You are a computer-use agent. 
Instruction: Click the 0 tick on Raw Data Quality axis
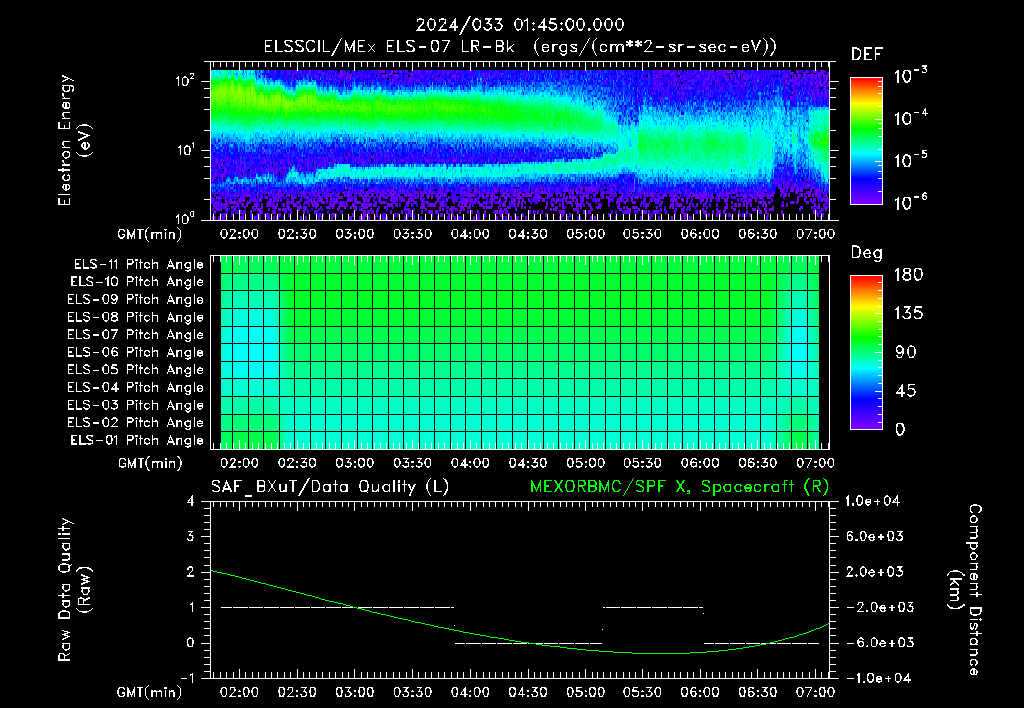coord(191,643)
